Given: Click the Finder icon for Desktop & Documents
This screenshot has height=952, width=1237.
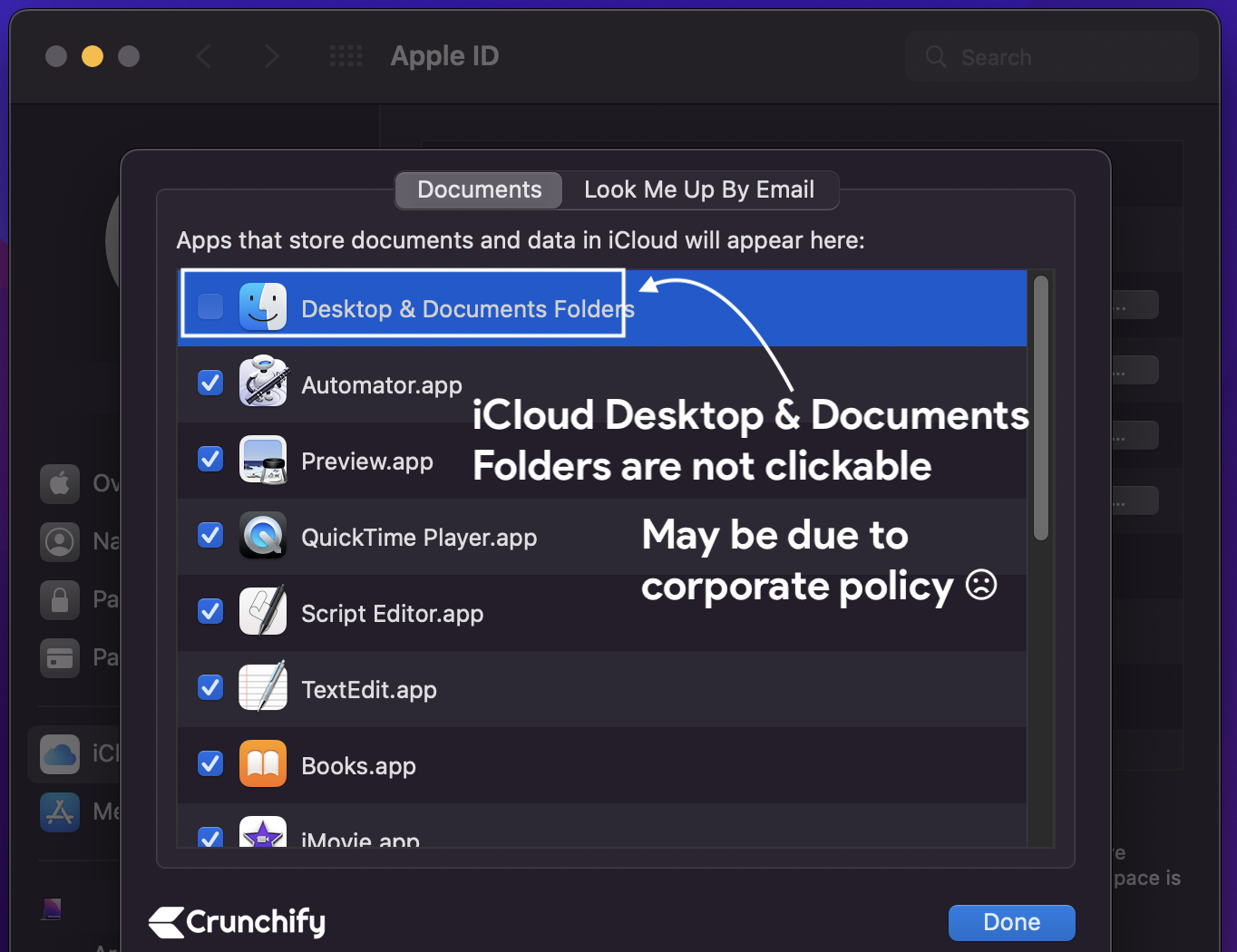Looking at the screenshot, I should (263, 306).
